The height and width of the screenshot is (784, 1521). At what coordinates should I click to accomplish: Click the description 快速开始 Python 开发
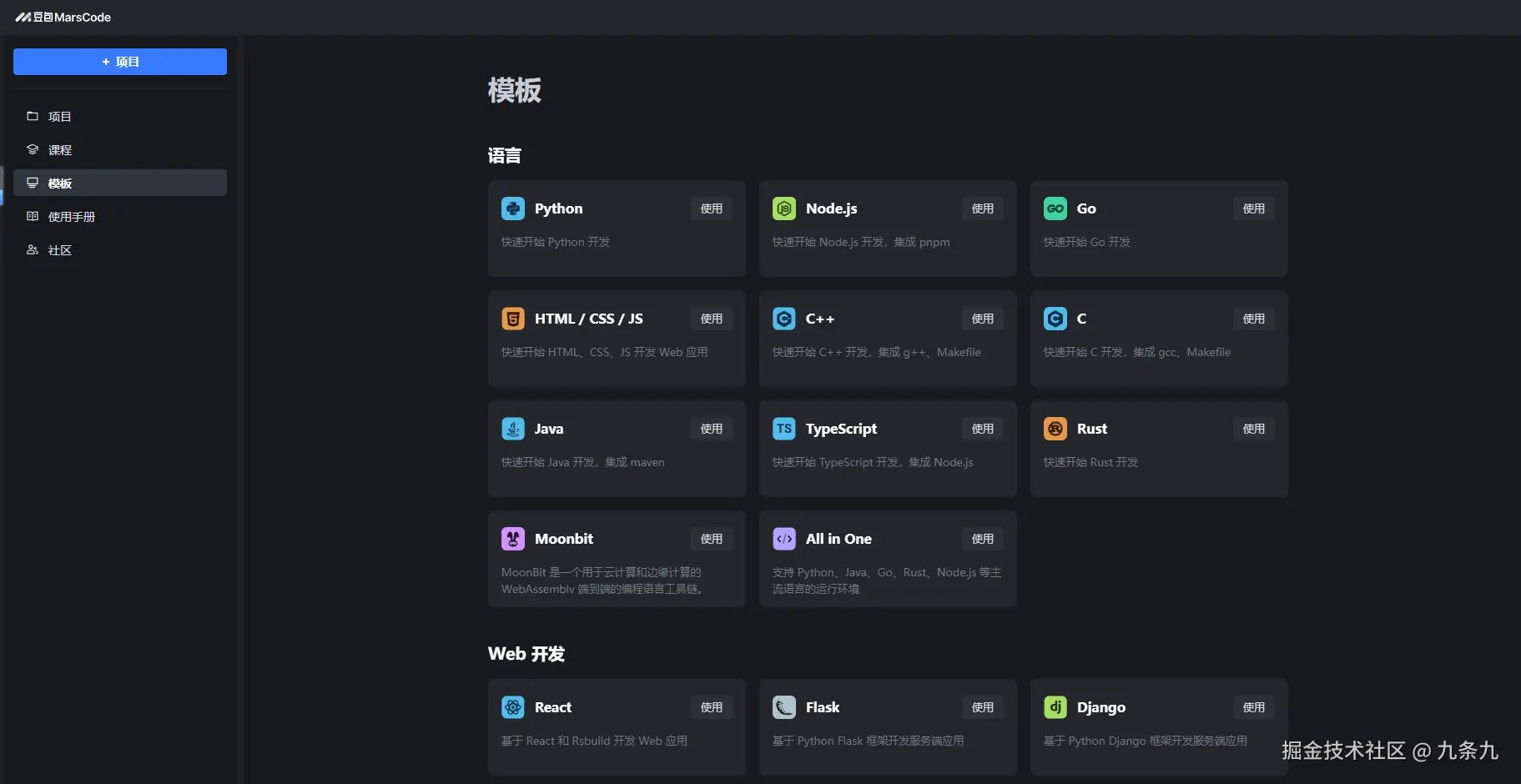(556, 242)
